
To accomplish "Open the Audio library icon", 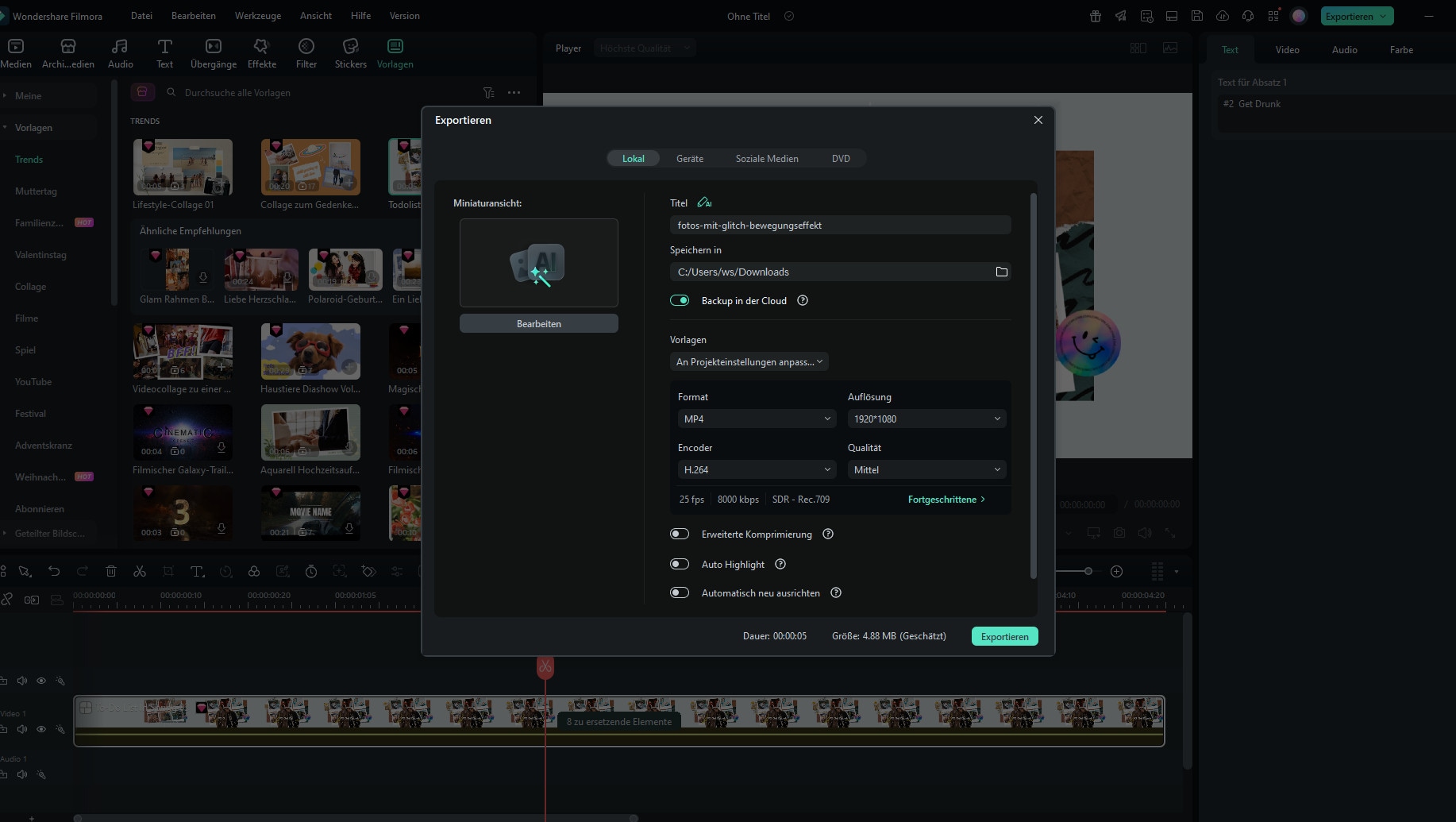I will pyautogui.click(x=120, y=53).
